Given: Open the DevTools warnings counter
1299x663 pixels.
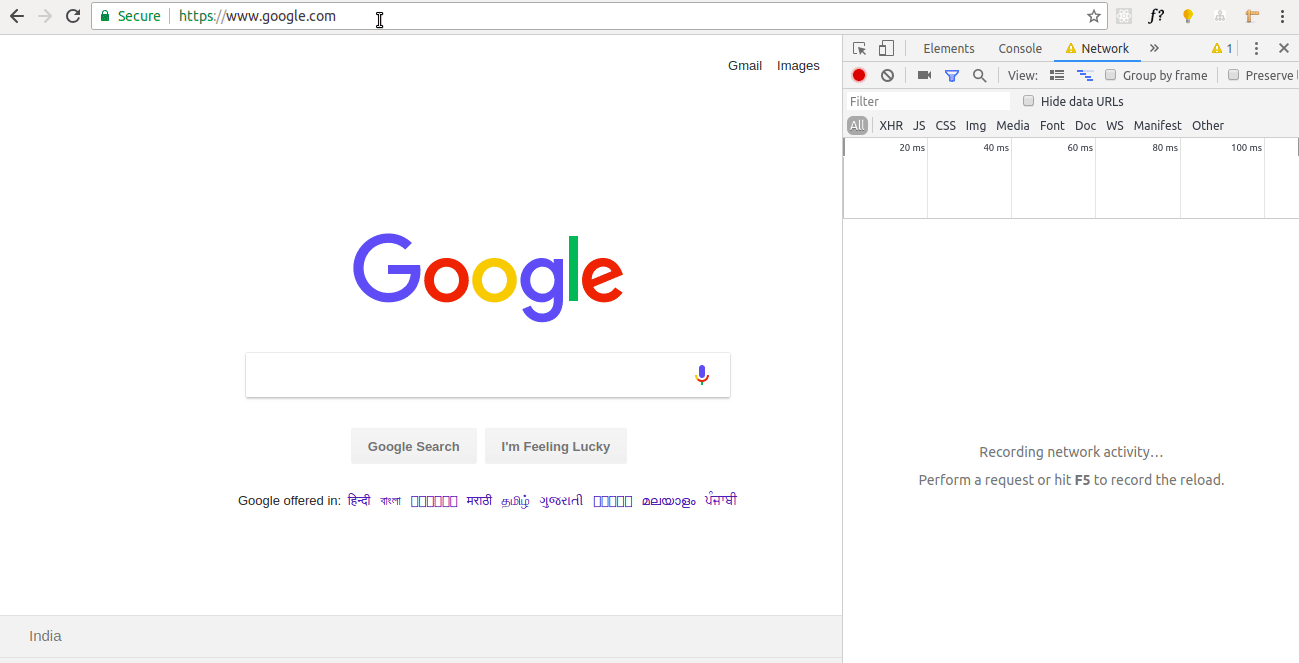Looking at the screenshot, I should (1222, 48).
